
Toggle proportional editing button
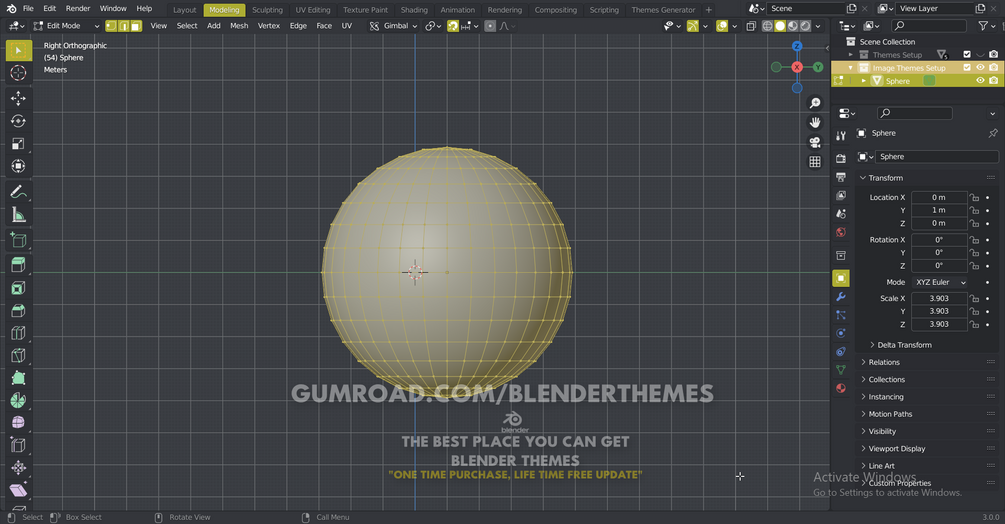pyautogui.click(x=490, y=26)
